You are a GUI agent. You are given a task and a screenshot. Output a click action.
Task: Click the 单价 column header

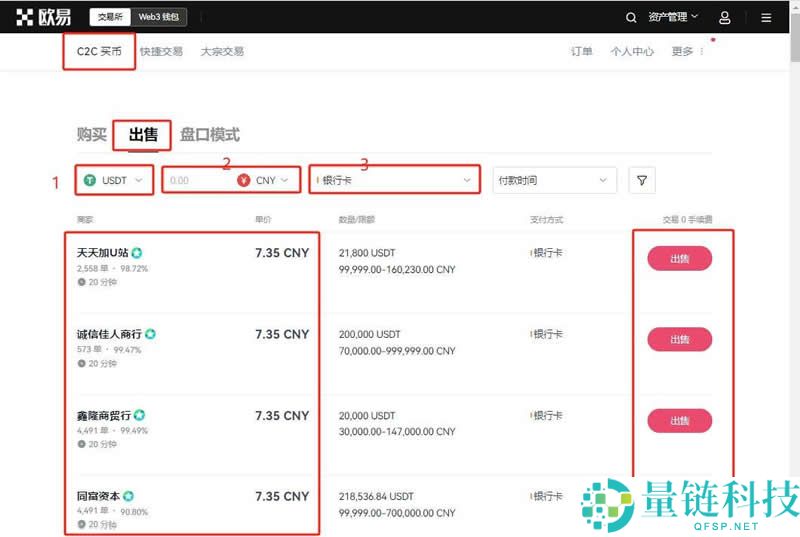263,219
